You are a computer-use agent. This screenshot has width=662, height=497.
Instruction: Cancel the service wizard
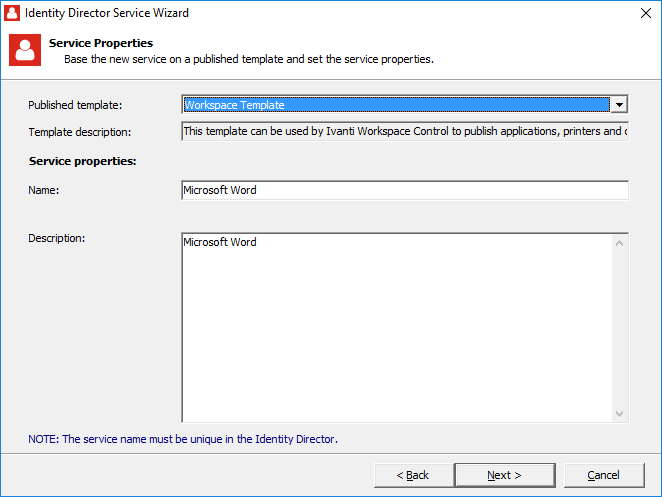click(x=603, y=475)
